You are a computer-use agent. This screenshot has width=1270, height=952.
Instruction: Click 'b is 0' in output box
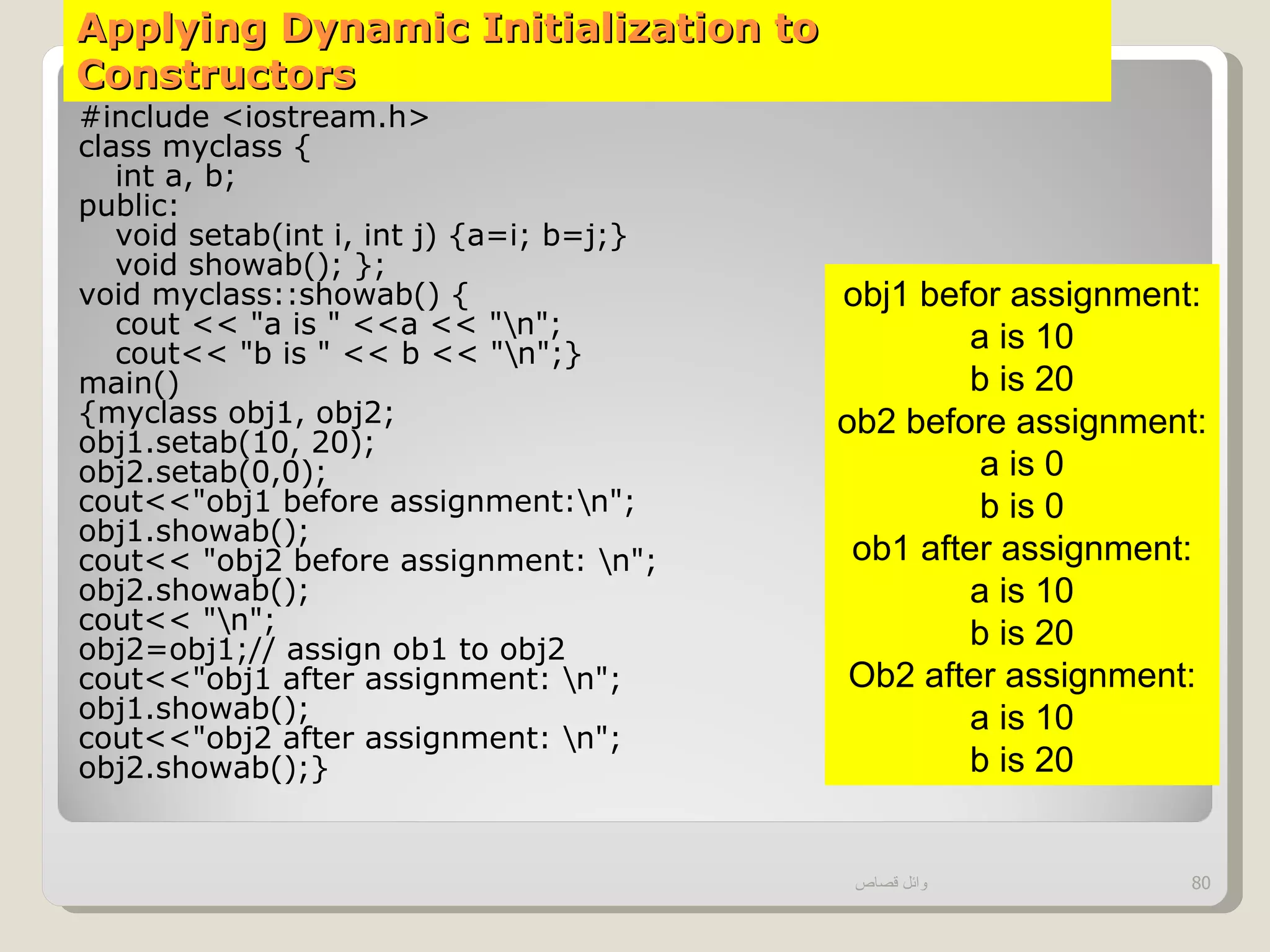tap(1021, 506)
